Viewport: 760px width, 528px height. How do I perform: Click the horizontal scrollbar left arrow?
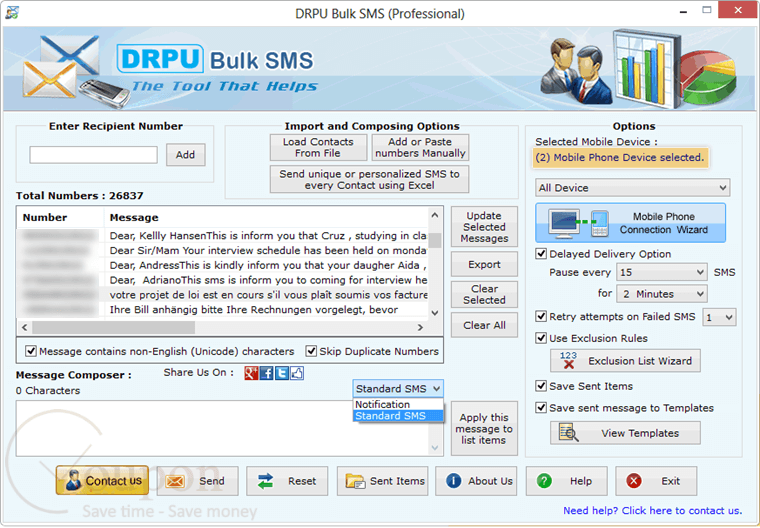click(x=24, y=327)
